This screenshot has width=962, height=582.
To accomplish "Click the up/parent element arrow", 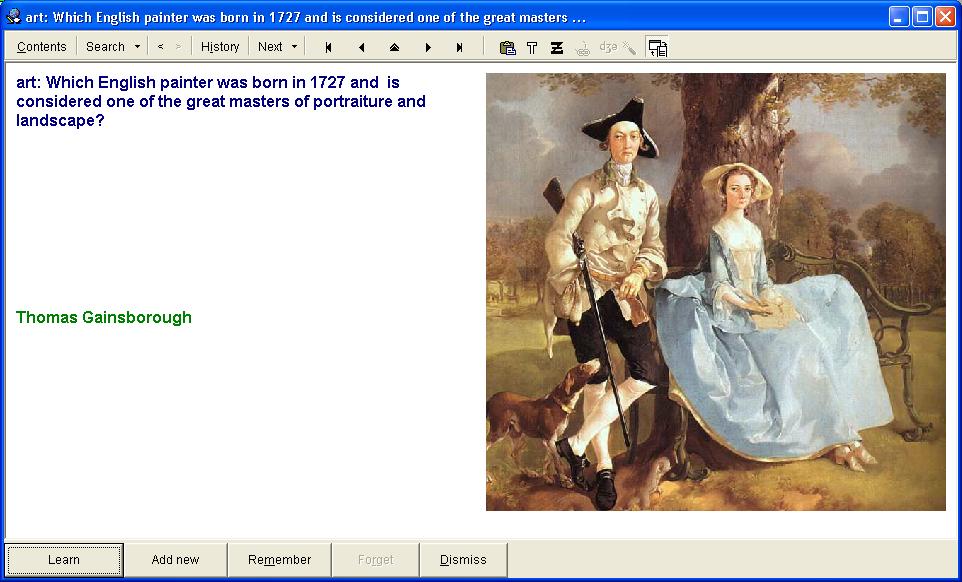I will coord(394,47).
